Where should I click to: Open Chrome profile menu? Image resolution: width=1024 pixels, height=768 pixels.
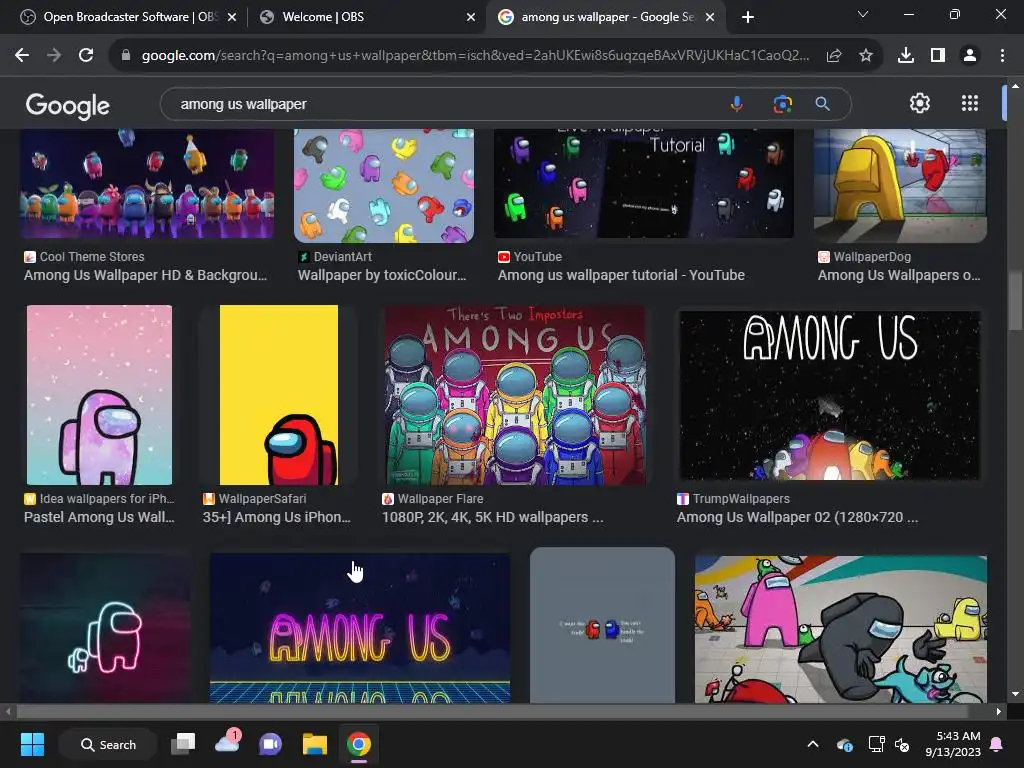[x=970, y=56]
